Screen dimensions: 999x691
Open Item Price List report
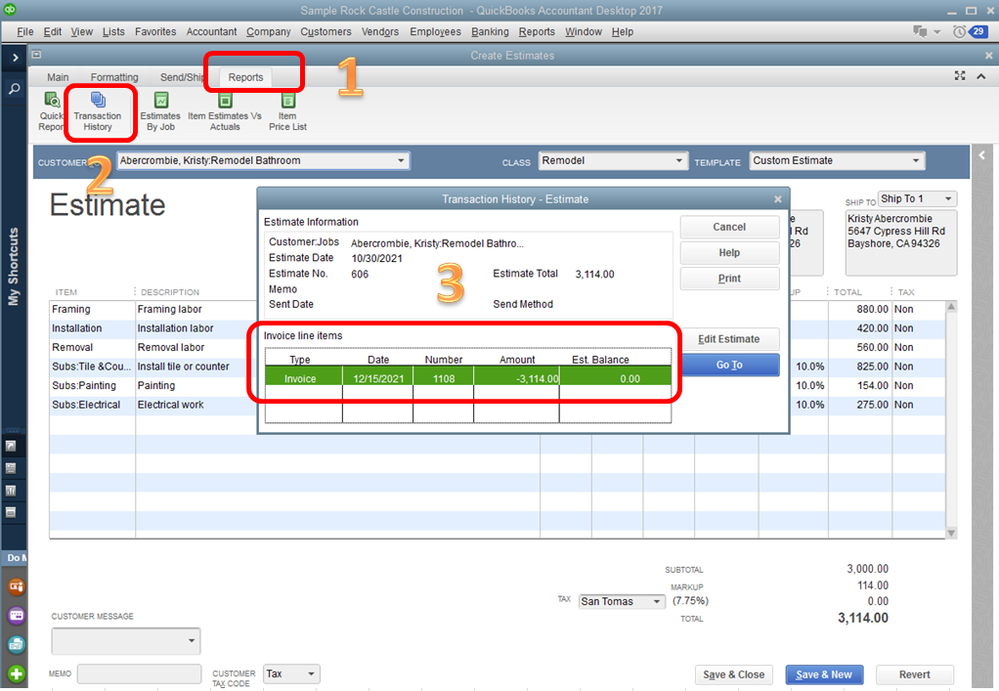288,111
